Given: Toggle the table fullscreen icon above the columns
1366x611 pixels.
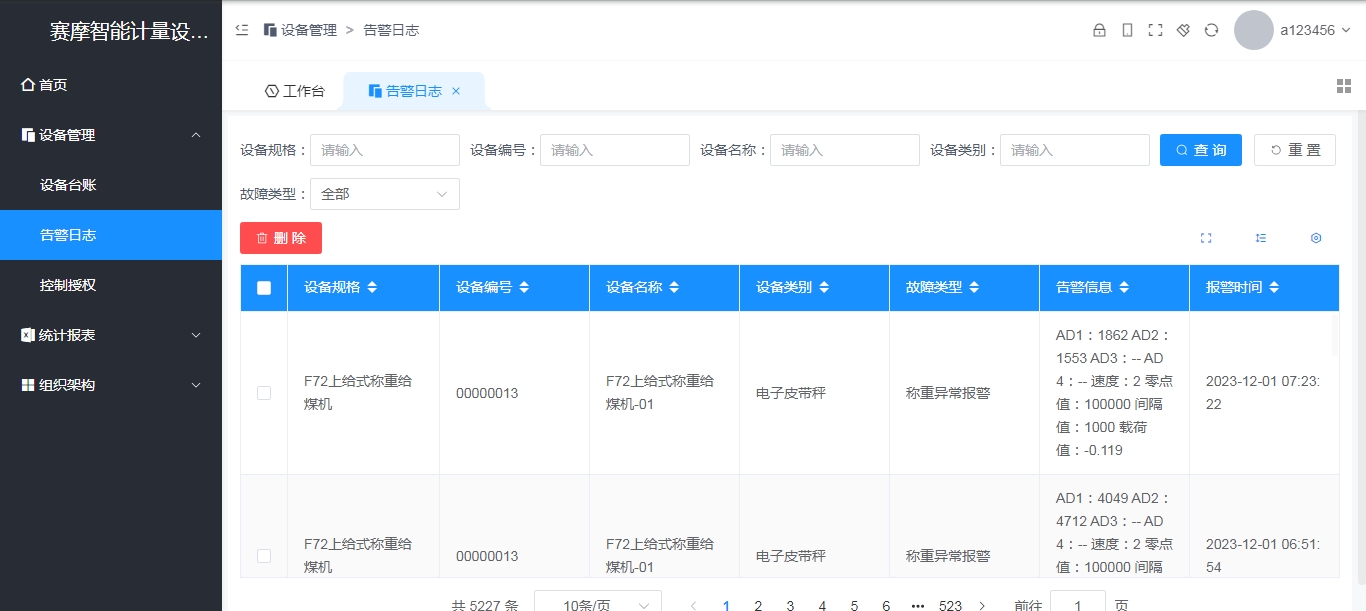Looking at the screenshot, I should pyautogui.click(x=1206, y=238).
